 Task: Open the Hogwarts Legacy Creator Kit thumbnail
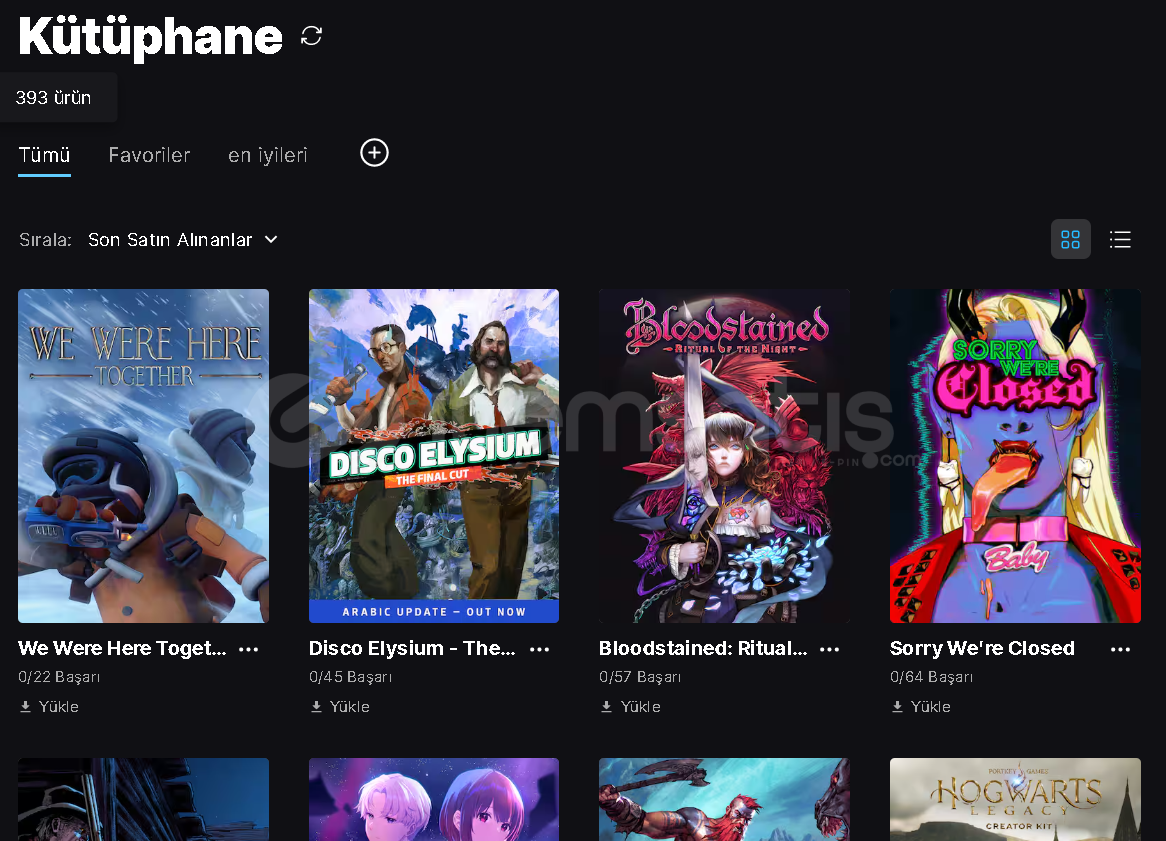[x=1015, y=799]
